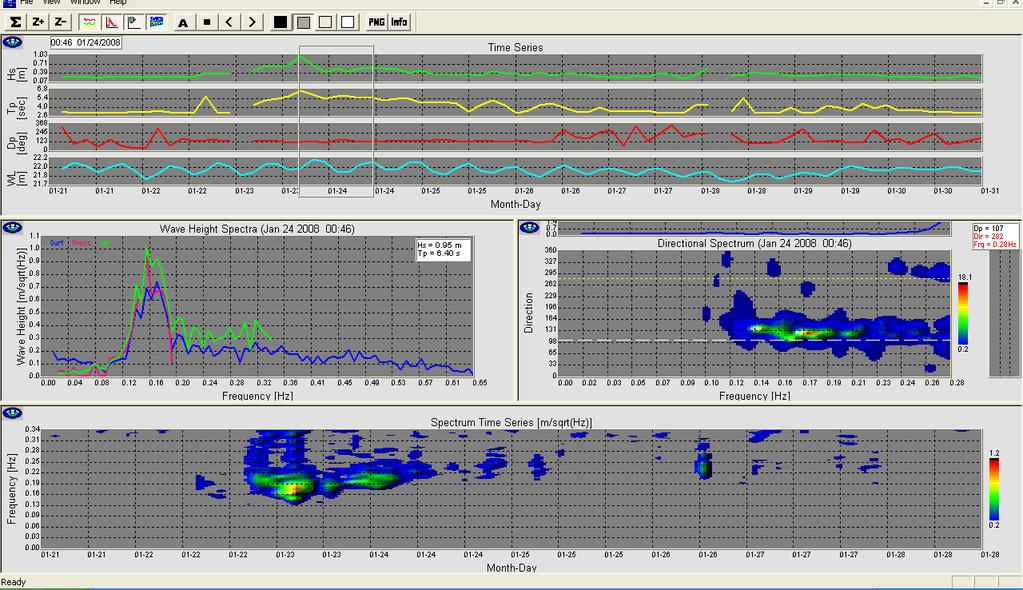Viewport: 1023px width, 590px height.
Task: Select the gray background color swatch
Action: tap(303, 22)
